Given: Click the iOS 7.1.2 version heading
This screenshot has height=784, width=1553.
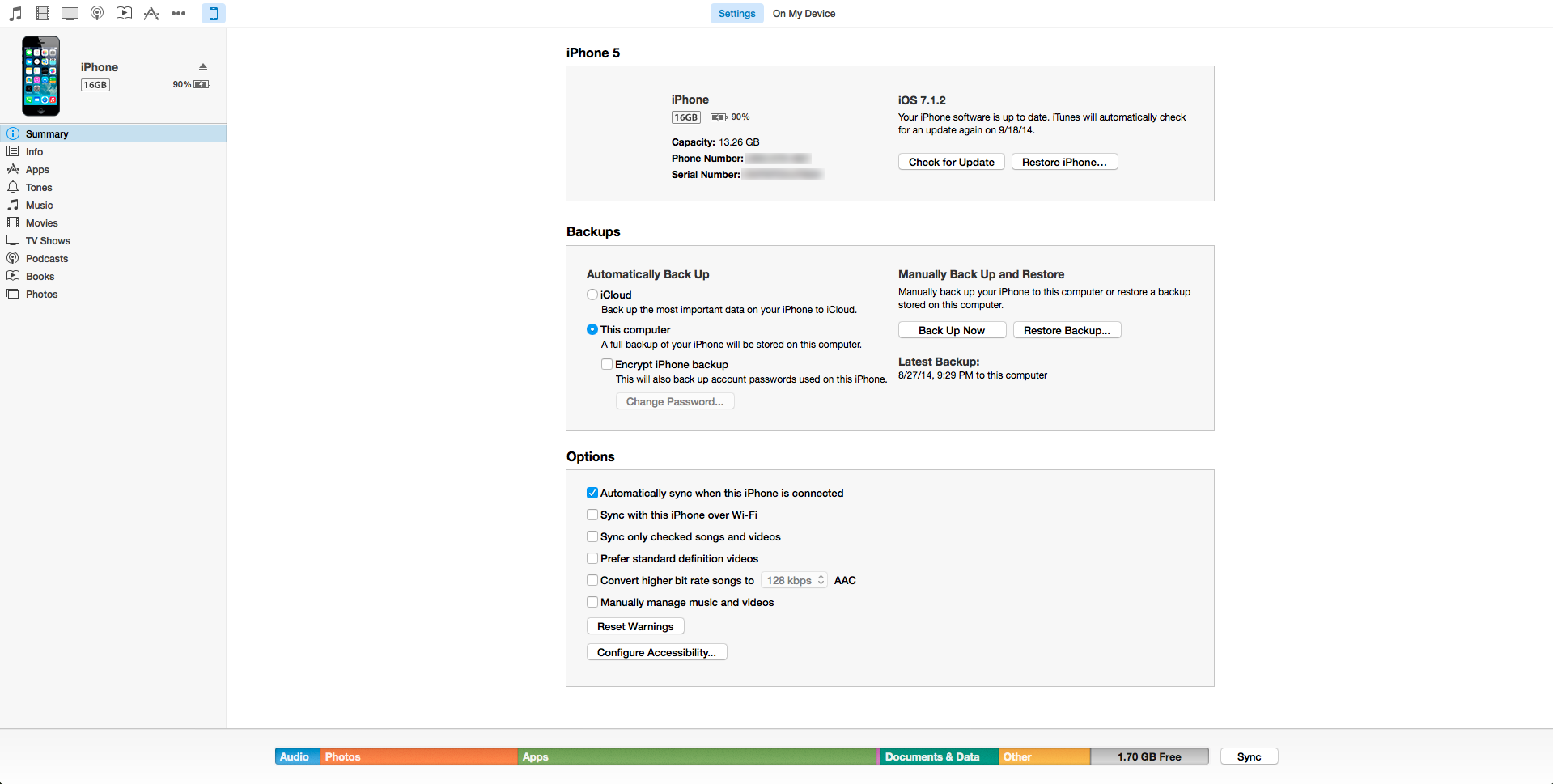Looking at the screenshot, I should (x=922, y=100).
